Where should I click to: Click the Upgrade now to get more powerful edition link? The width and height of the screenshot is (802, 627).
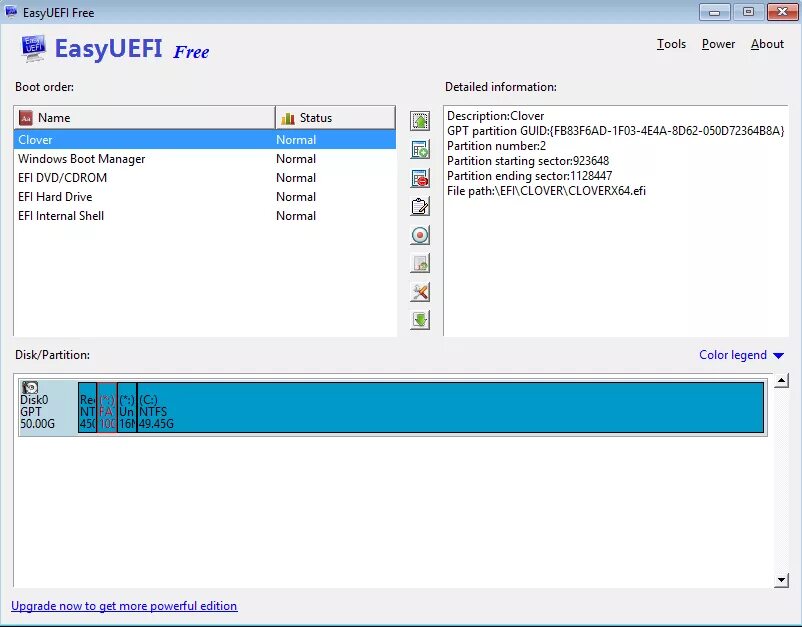(x=124, y=606)
